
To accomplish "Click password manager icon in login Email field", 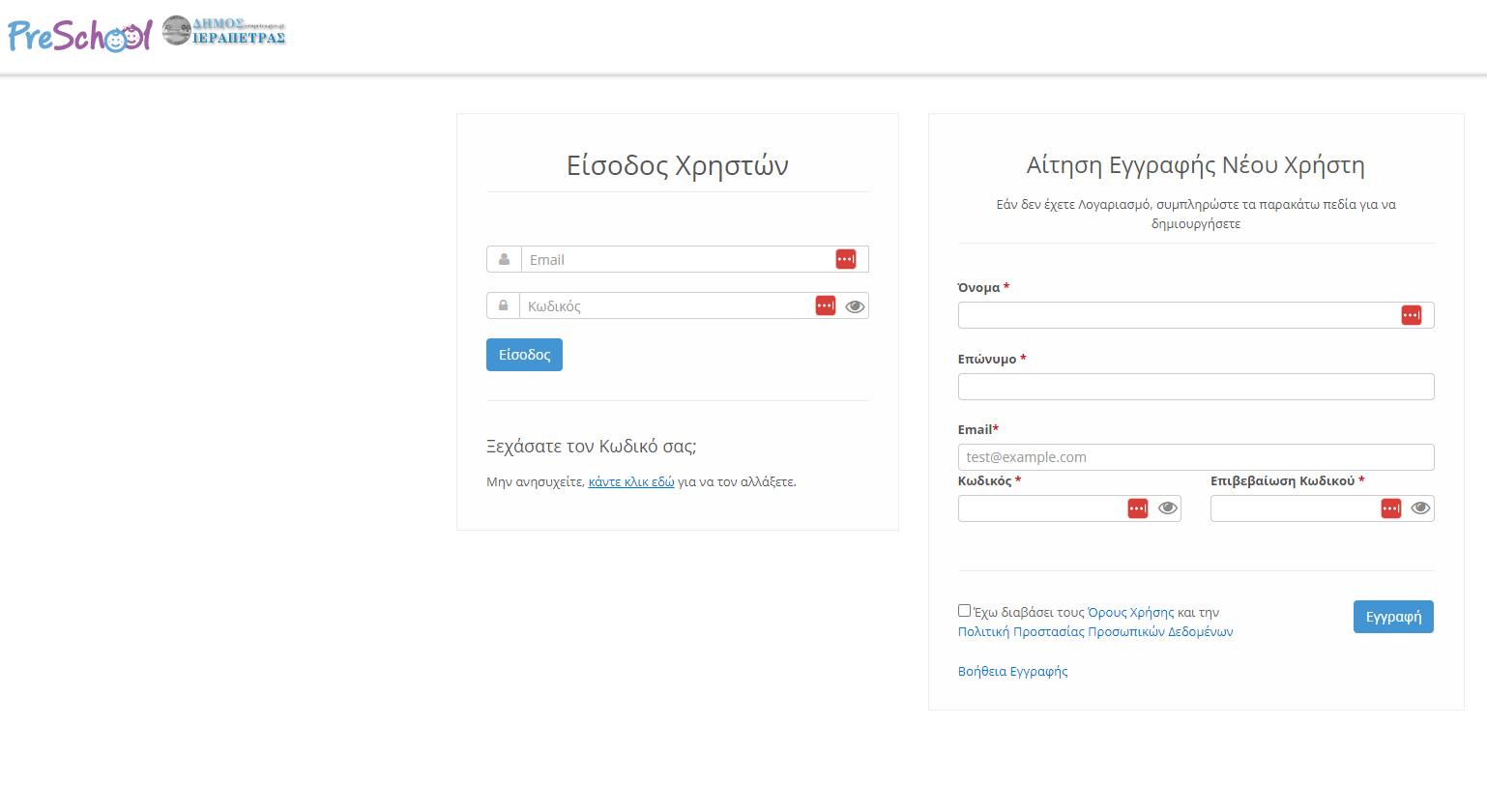I will click(846, 259).
